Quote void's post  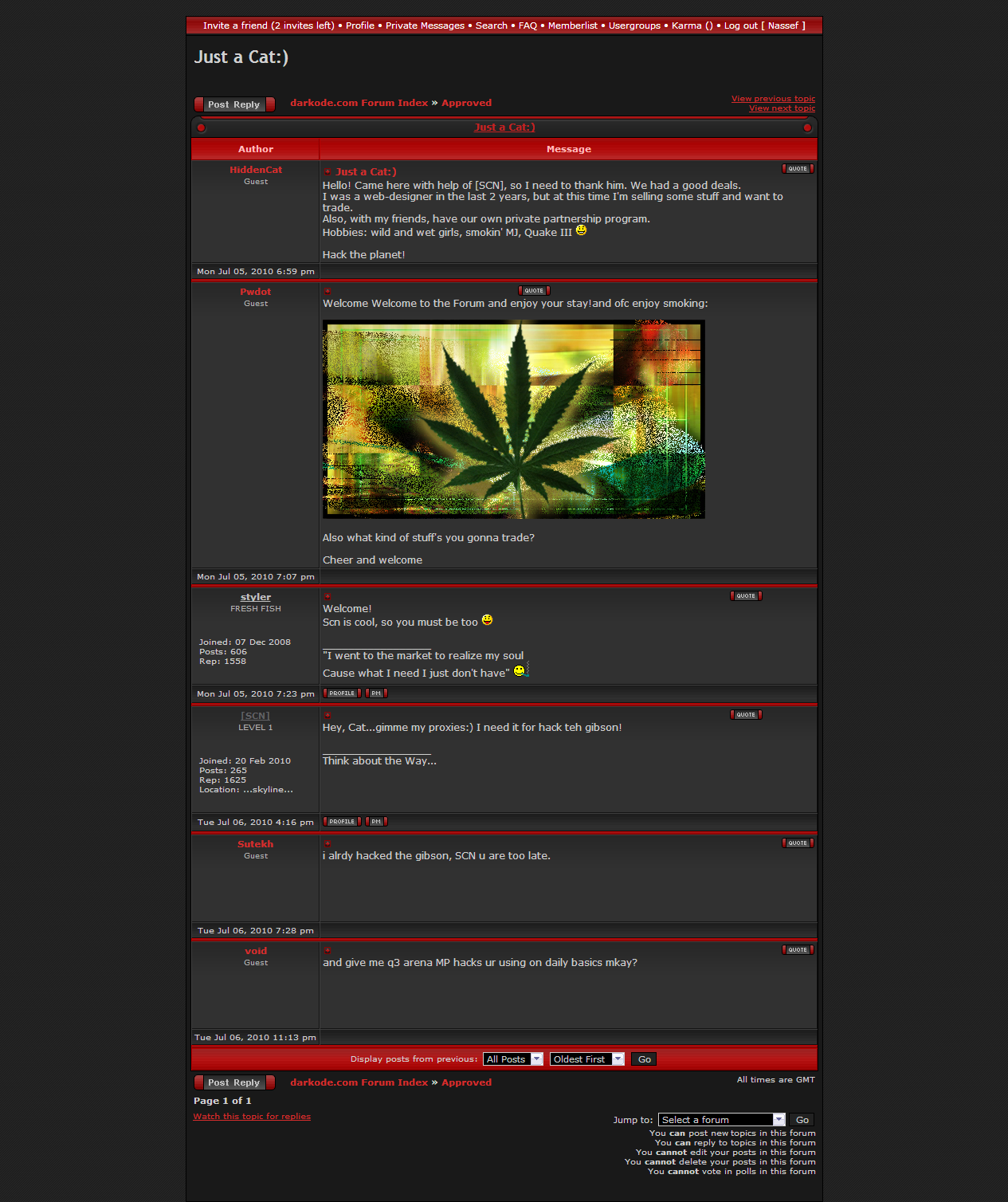click(x=798, y=950)
